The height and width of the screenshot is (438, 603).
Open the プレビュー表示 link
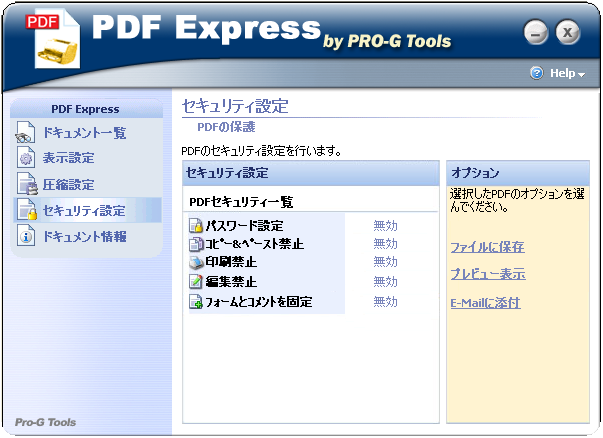click(488, 274)
